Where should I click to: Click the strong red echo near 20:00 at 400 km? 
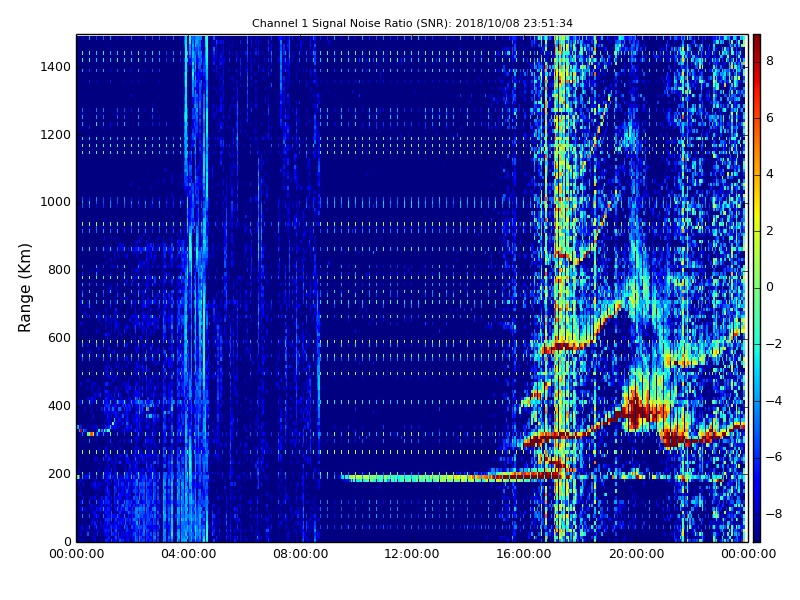[635, 410]
